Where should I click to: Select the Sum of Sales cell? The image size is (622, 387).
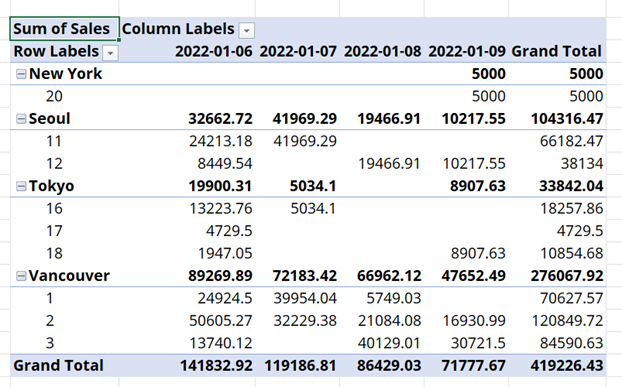64,29
